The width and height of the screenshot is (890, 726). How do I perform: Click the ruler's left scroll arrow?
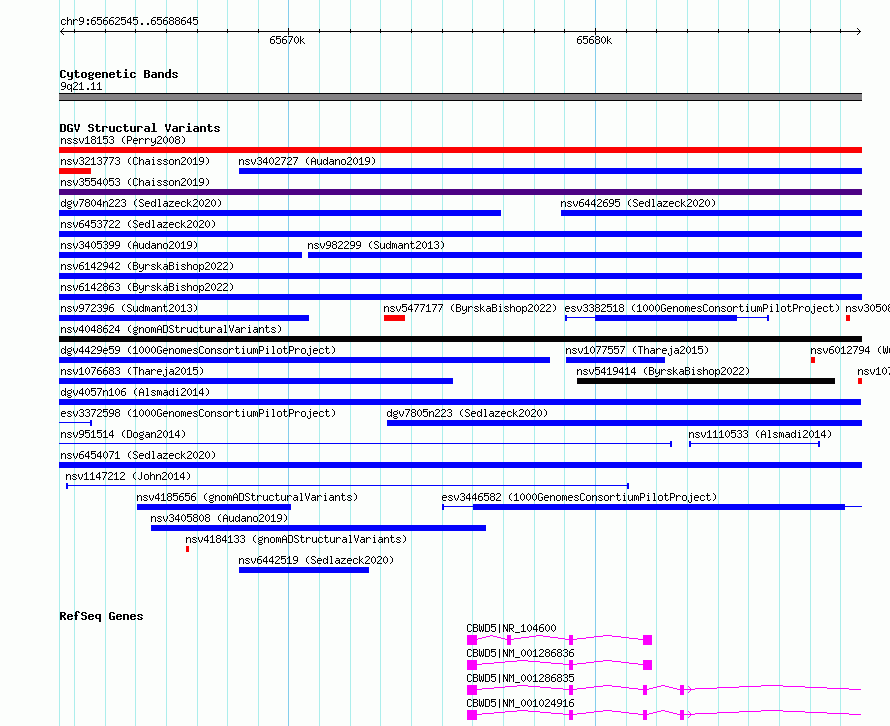point(62,31)
